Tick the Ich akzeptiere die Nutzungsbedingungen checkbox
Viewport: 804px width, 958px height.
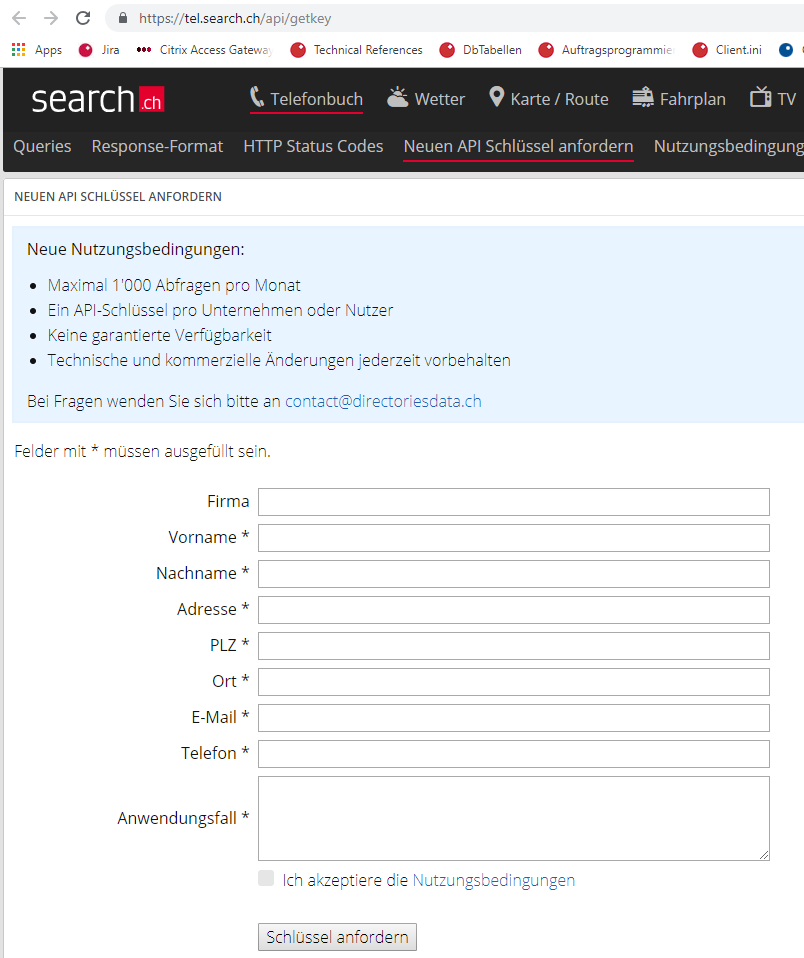coord(266,879)
